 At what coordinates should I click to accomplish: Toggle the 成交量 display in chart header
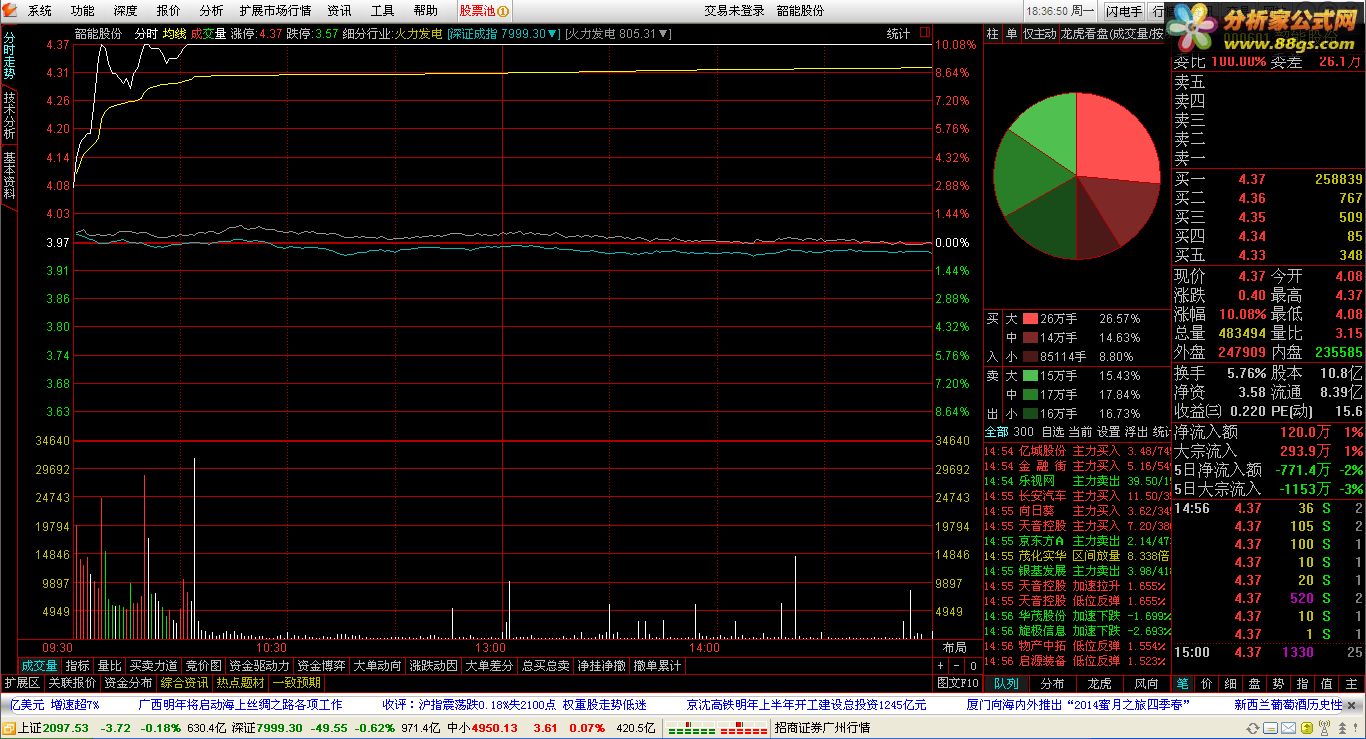[x=208, y=34]
